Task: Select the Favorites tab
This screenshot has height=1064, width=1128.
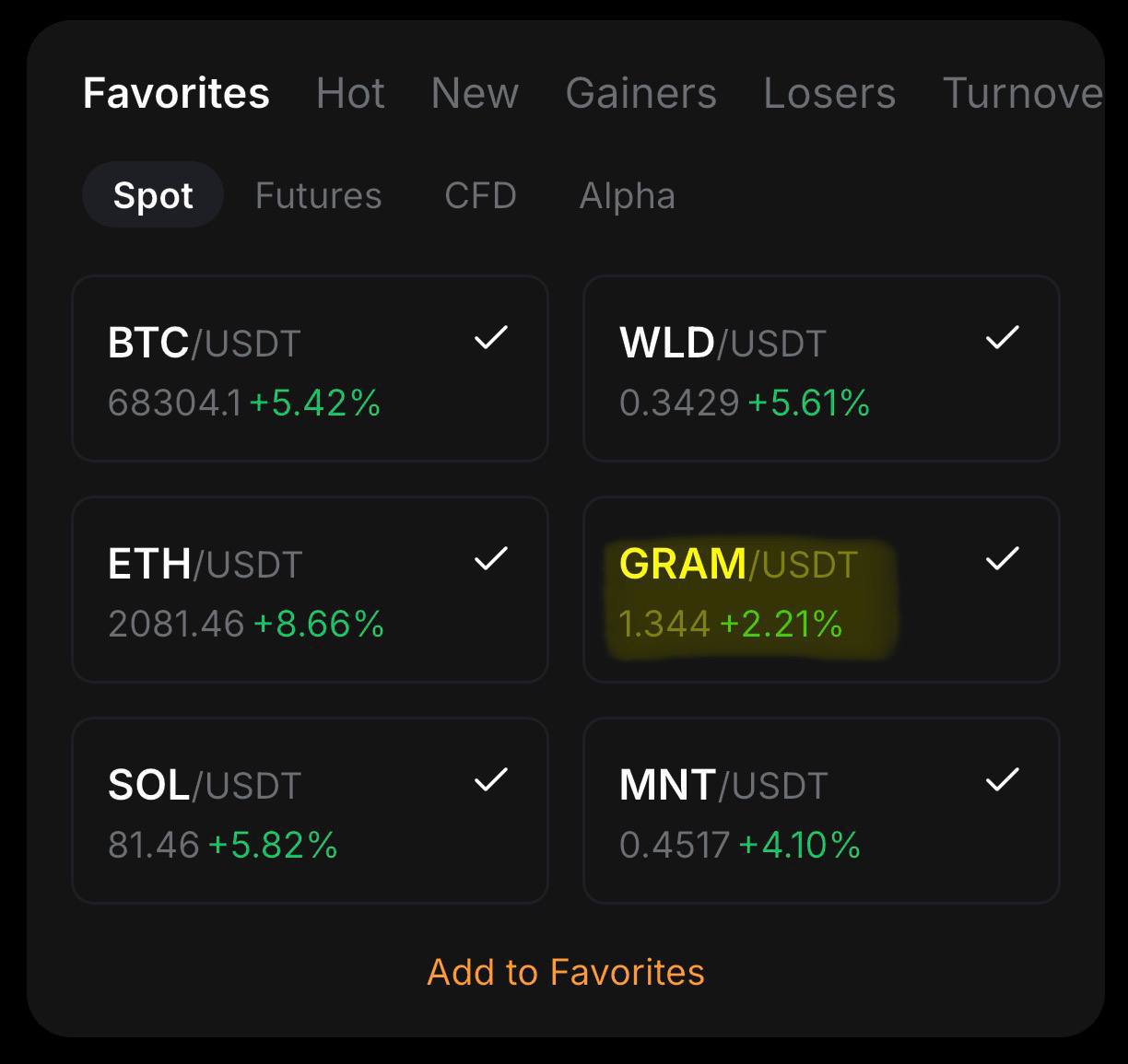Action: coord(176,93)
